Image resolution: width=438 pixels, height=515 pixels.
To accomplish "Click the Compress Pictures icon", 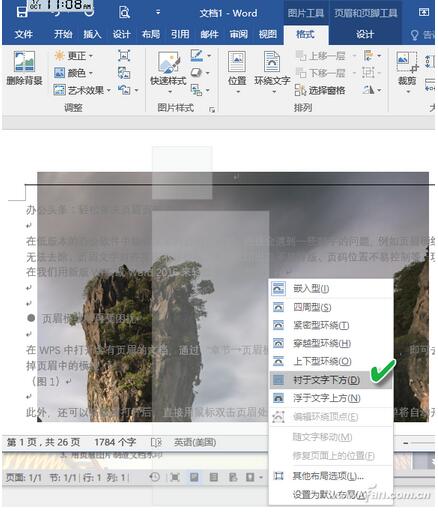I will 124,56.
